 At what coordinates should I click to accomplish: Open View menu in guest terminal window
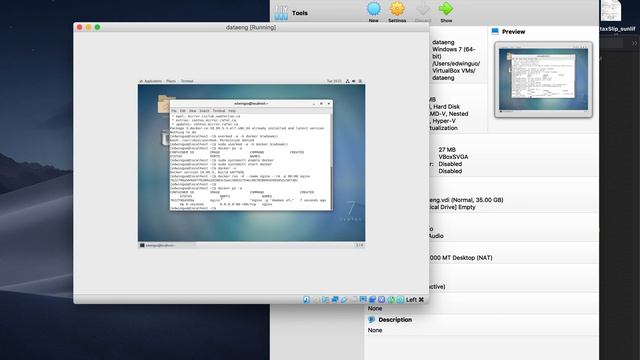pyautogui.click(x=192, y=111)
